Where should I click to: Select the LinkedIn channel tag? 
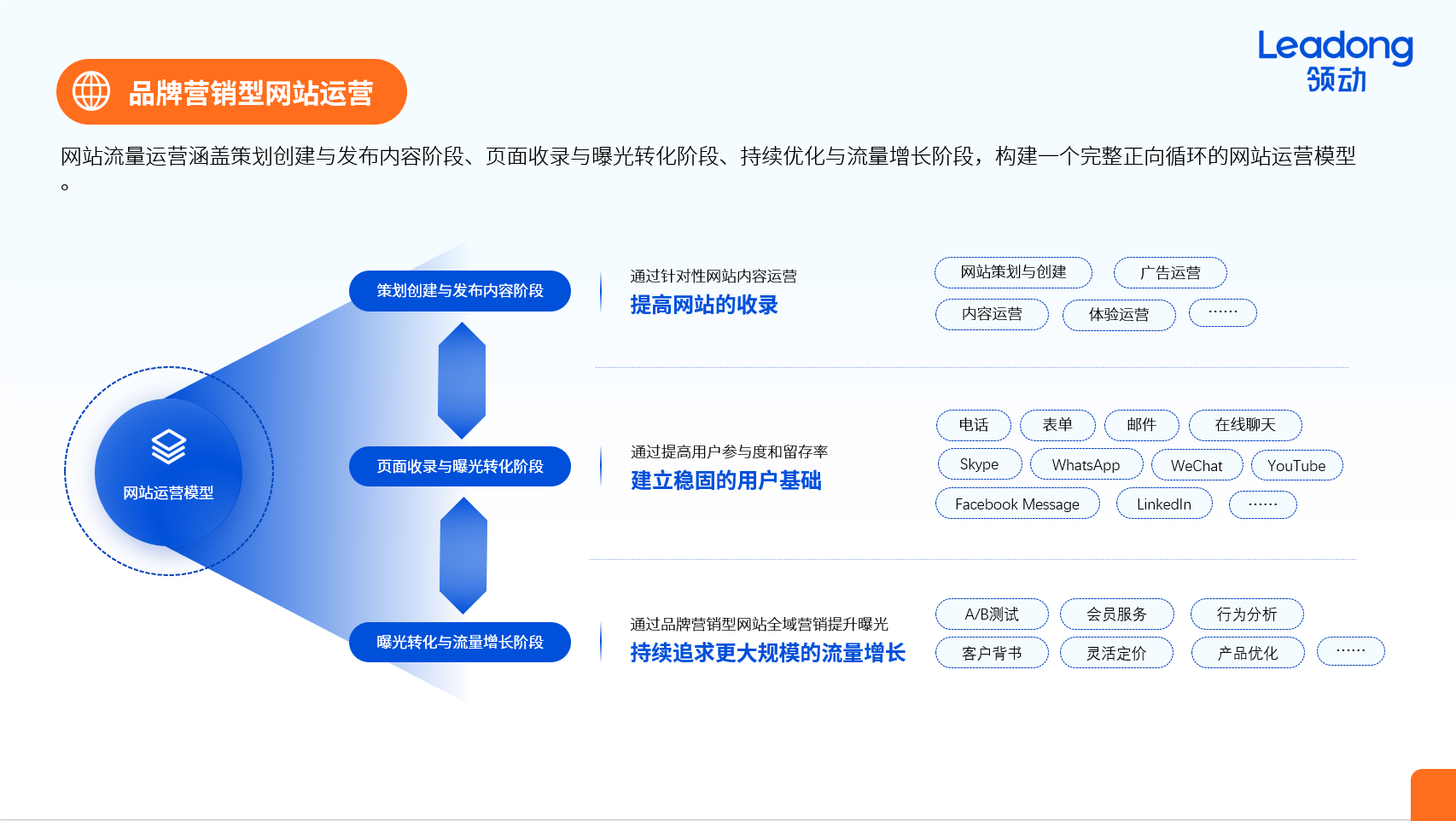coord(1164,504)
